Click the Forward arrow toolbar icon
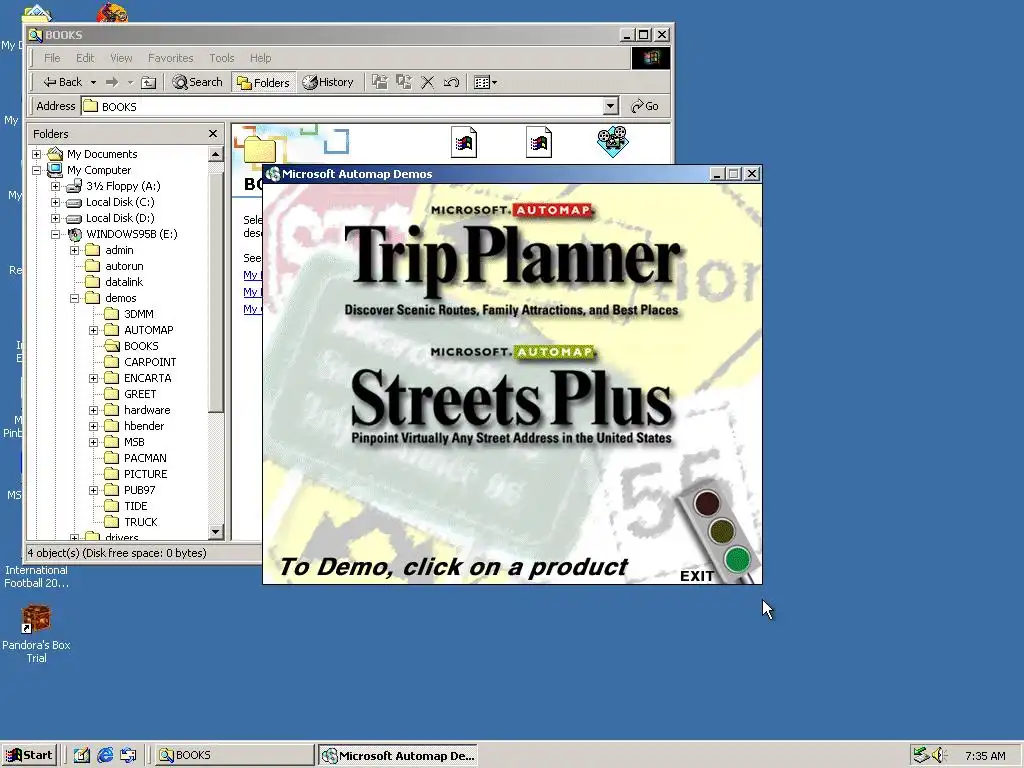1024x768 pixels. point(112,82)
